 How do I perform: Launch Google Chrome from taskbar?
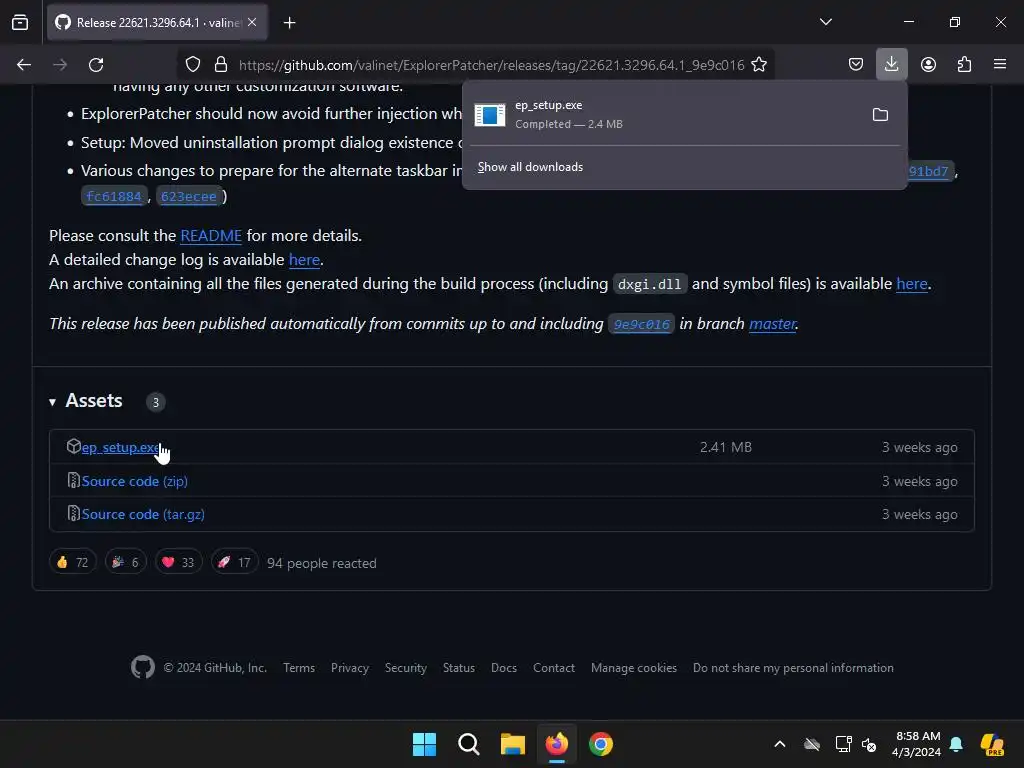coord(601,744)
